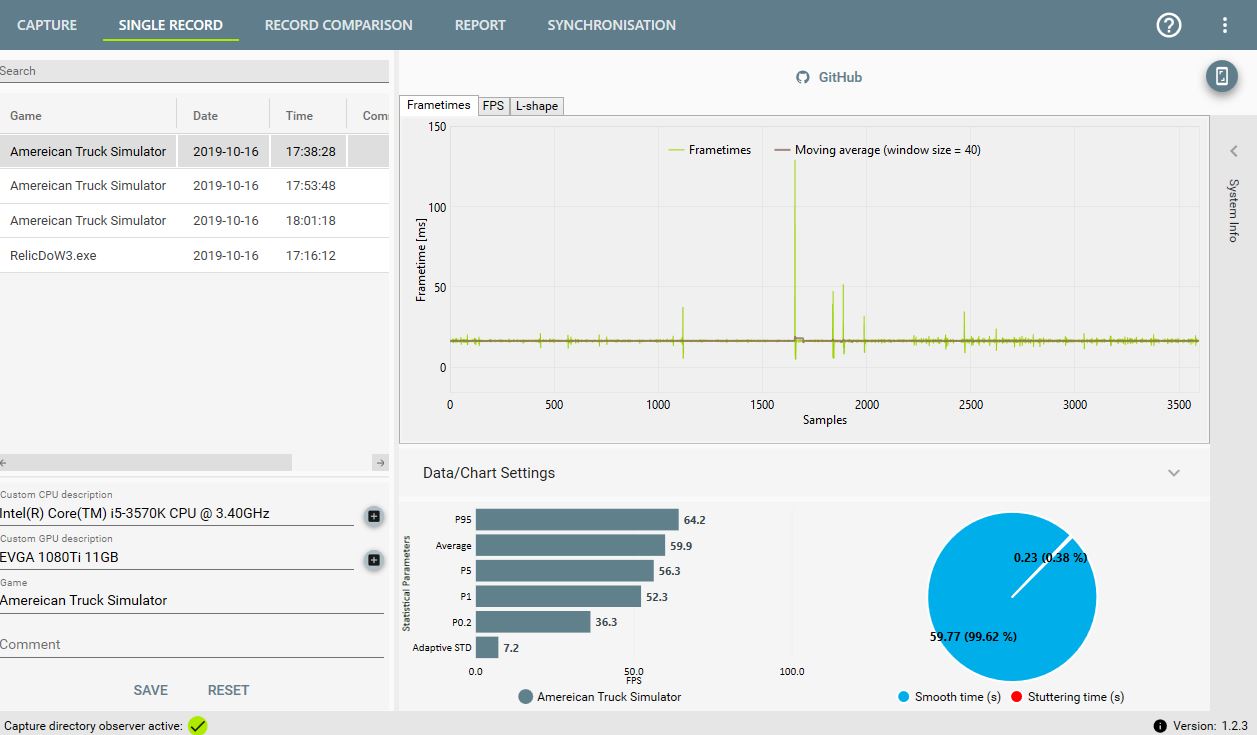
Task: Open the help question mark icon
Action: (x=1169, y=25)
